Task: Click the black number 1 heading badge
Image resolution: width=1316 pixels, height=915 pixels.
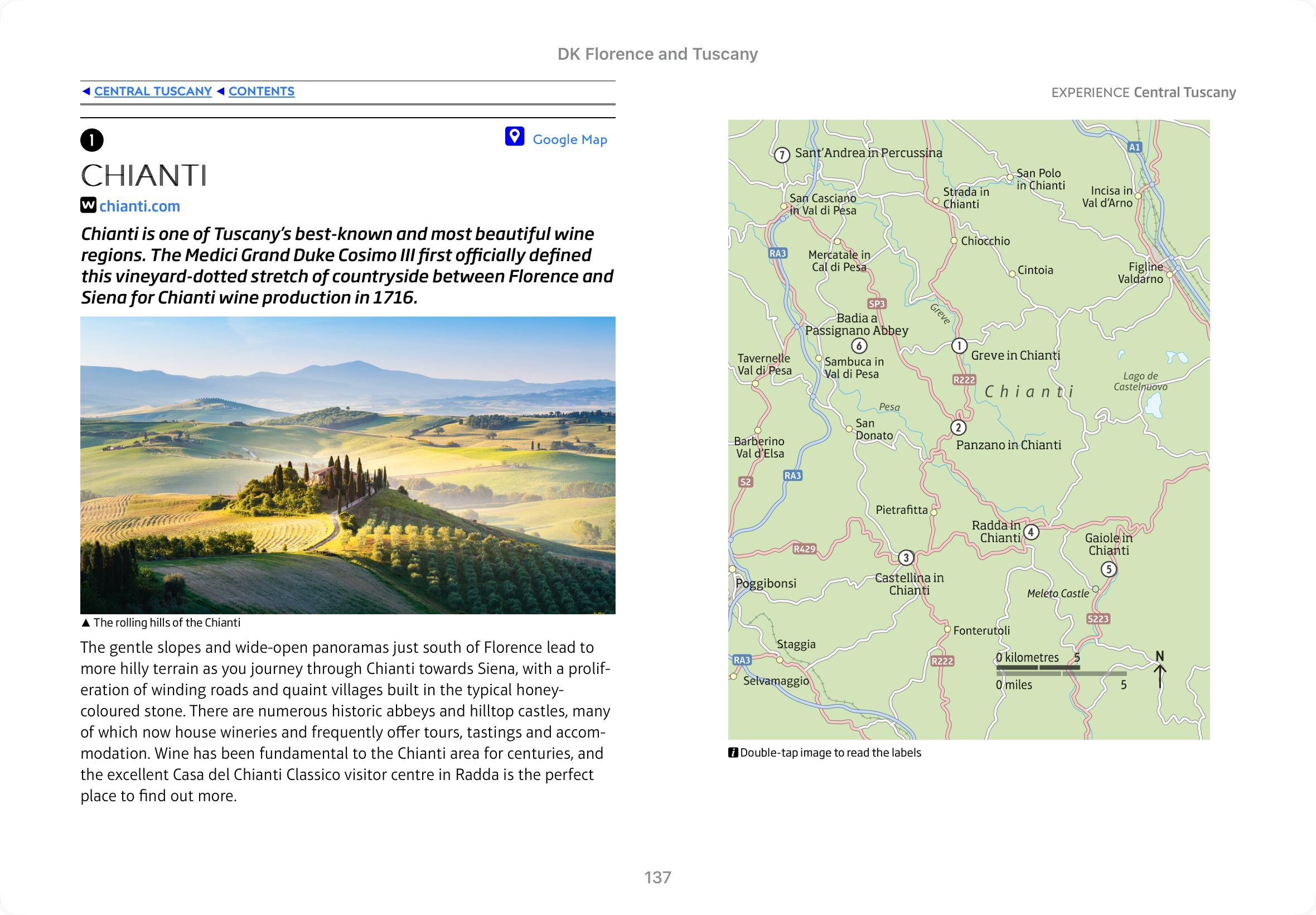Action: [x=91, y=141]
